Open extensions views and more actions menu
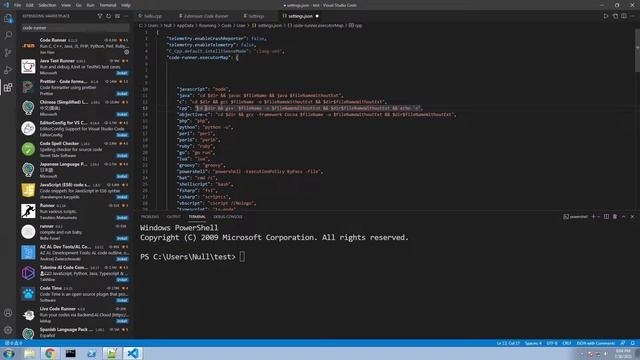Image resolution: width=640 pixels, height=360 pixels. tap(126, 16)
